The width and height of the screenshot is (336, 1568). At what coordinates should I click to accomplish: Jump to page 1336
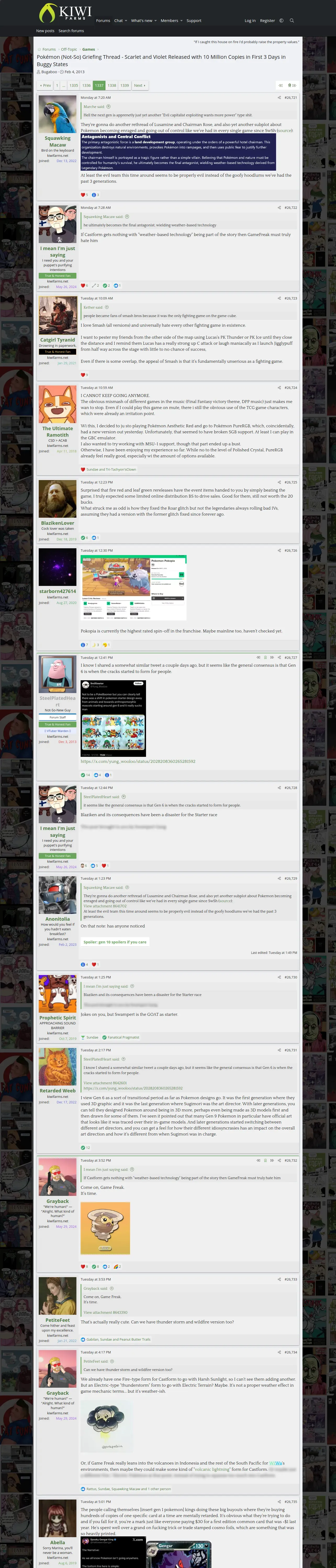(87, 85)
